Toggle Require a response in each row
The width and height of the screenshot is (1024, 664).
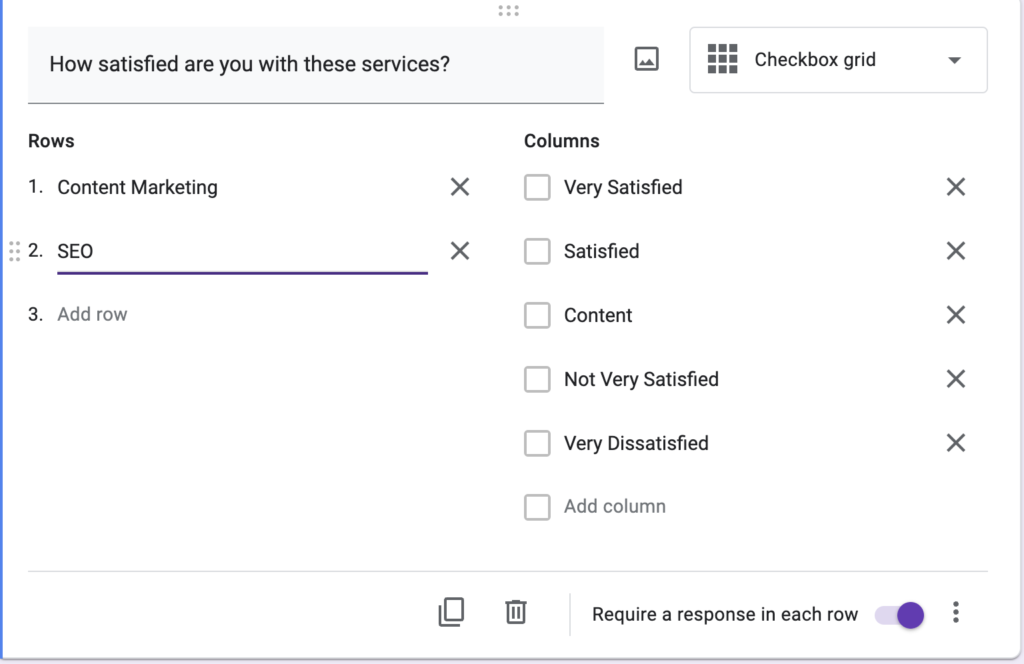899,615
